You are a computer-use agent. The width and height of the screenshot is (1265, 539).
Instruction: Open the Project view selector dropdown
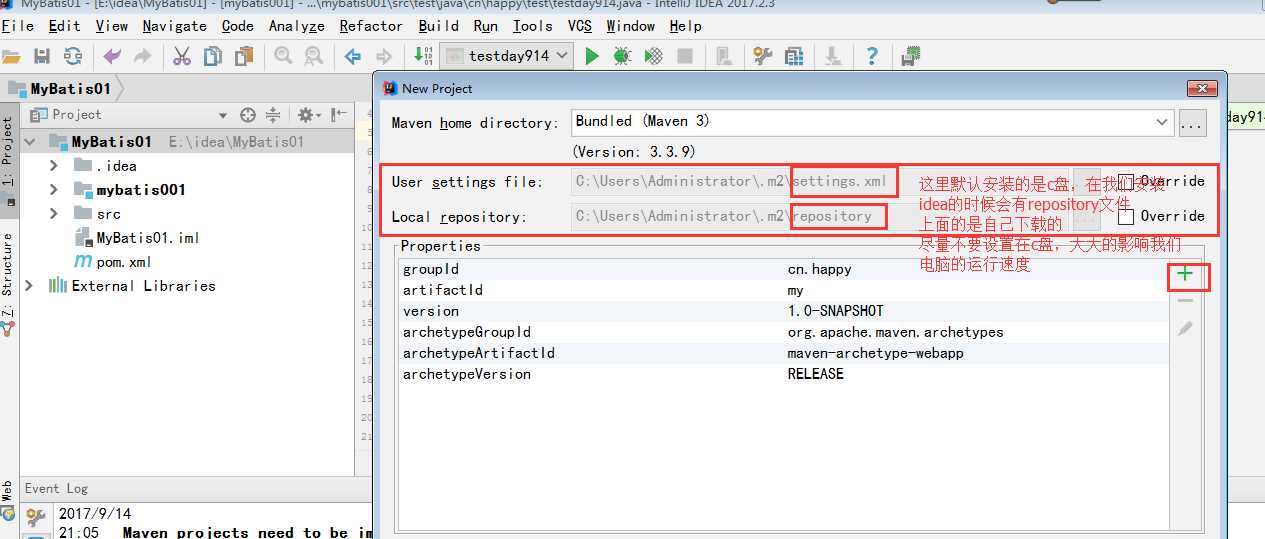(x=222, y=115)
